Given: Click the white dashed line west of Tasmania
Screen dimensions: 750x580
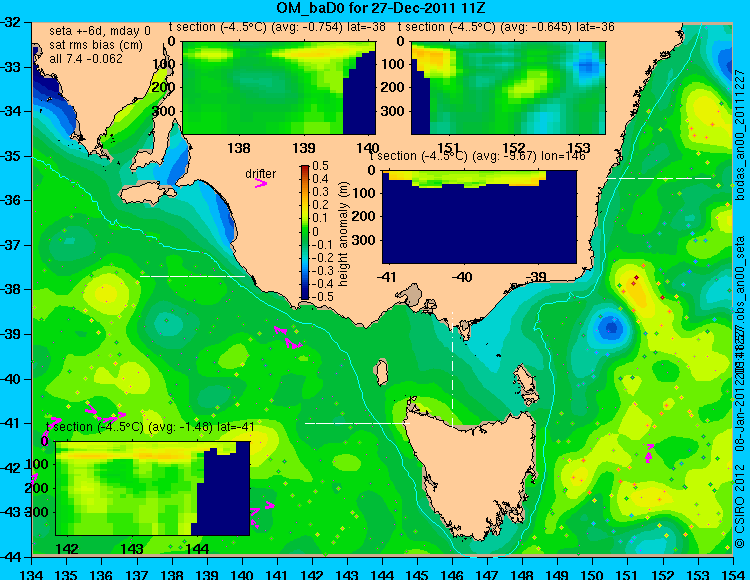Looking at the screenshot, I should (357, 423).
